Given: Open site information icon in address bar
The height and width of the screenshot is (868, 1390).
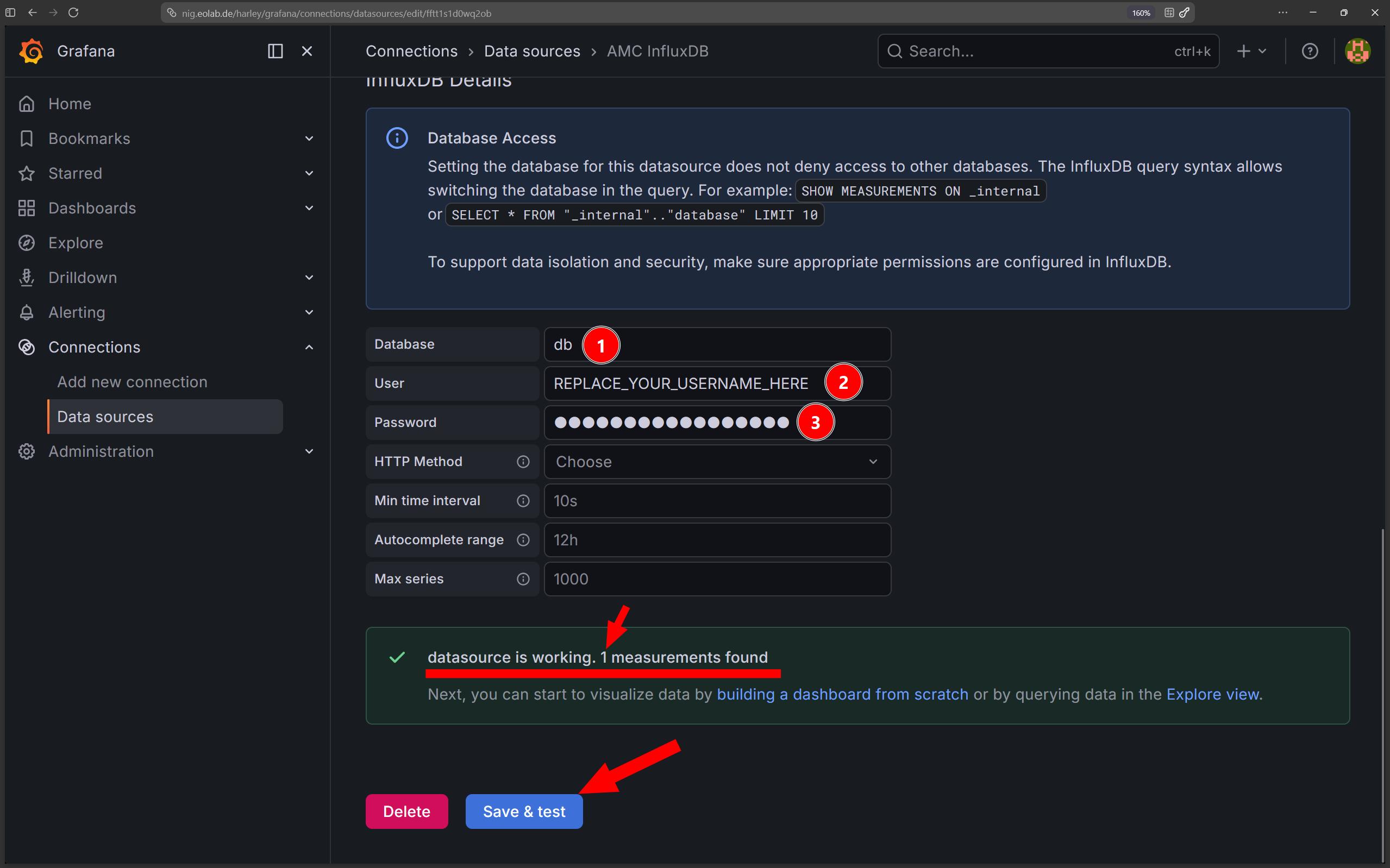Looking at the screenshot, I should pyautogui.click(x=171, y=12).
